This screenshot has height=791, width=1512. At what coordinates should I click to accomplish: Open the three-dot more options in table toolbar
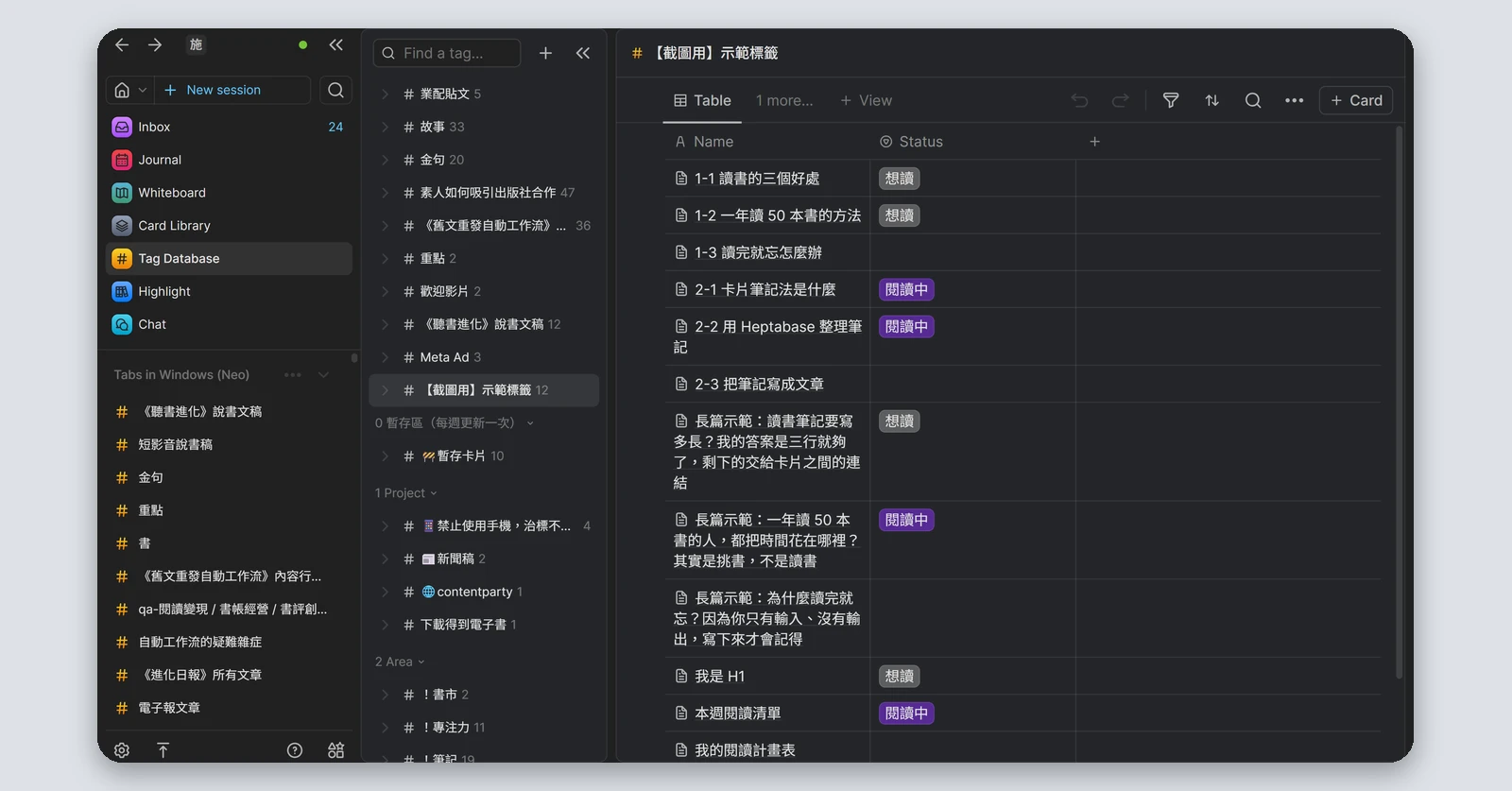(x=1294, y=100)
